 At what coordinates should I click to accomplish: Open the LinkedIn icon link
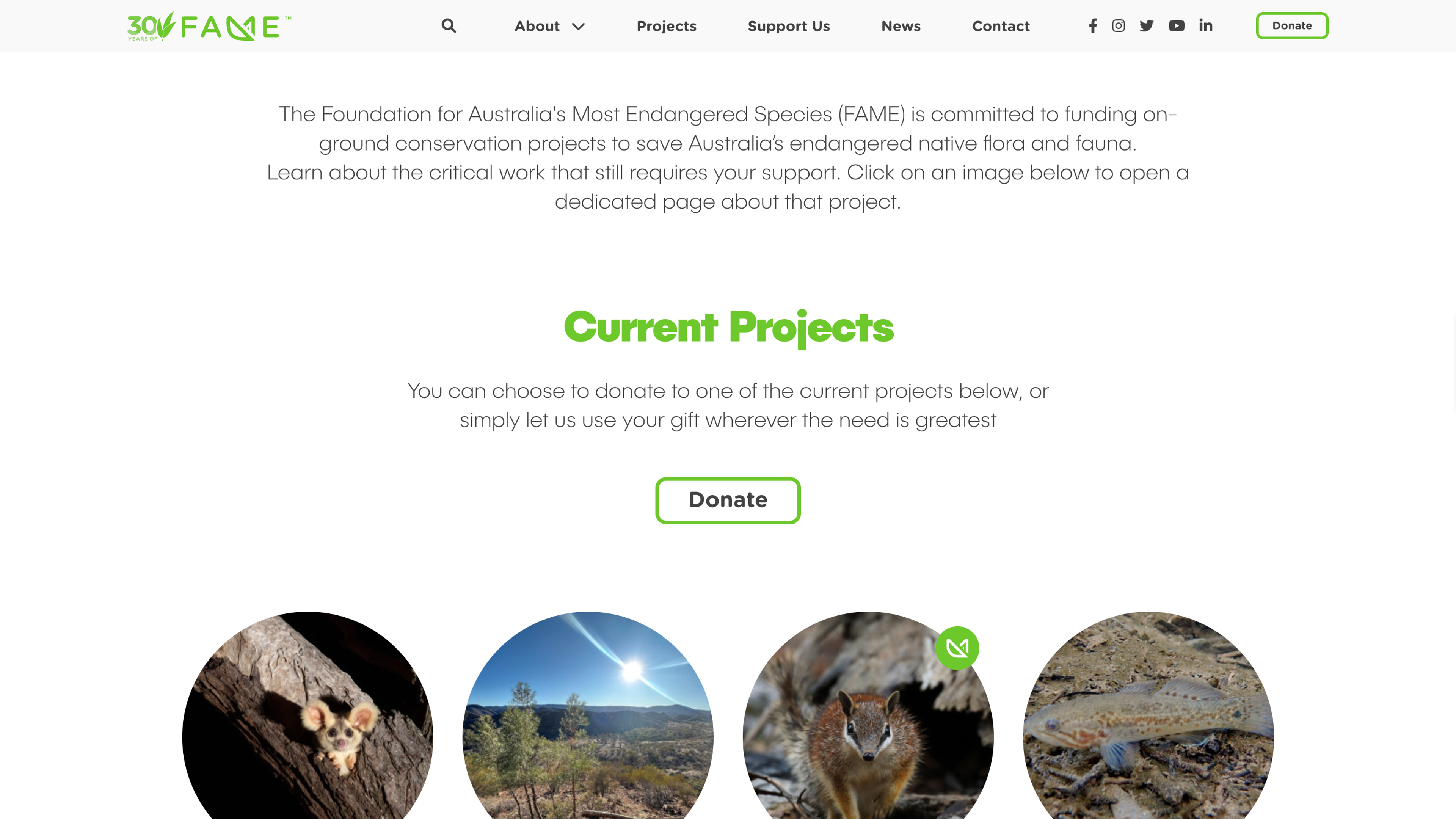click(x=1206, y=26)
